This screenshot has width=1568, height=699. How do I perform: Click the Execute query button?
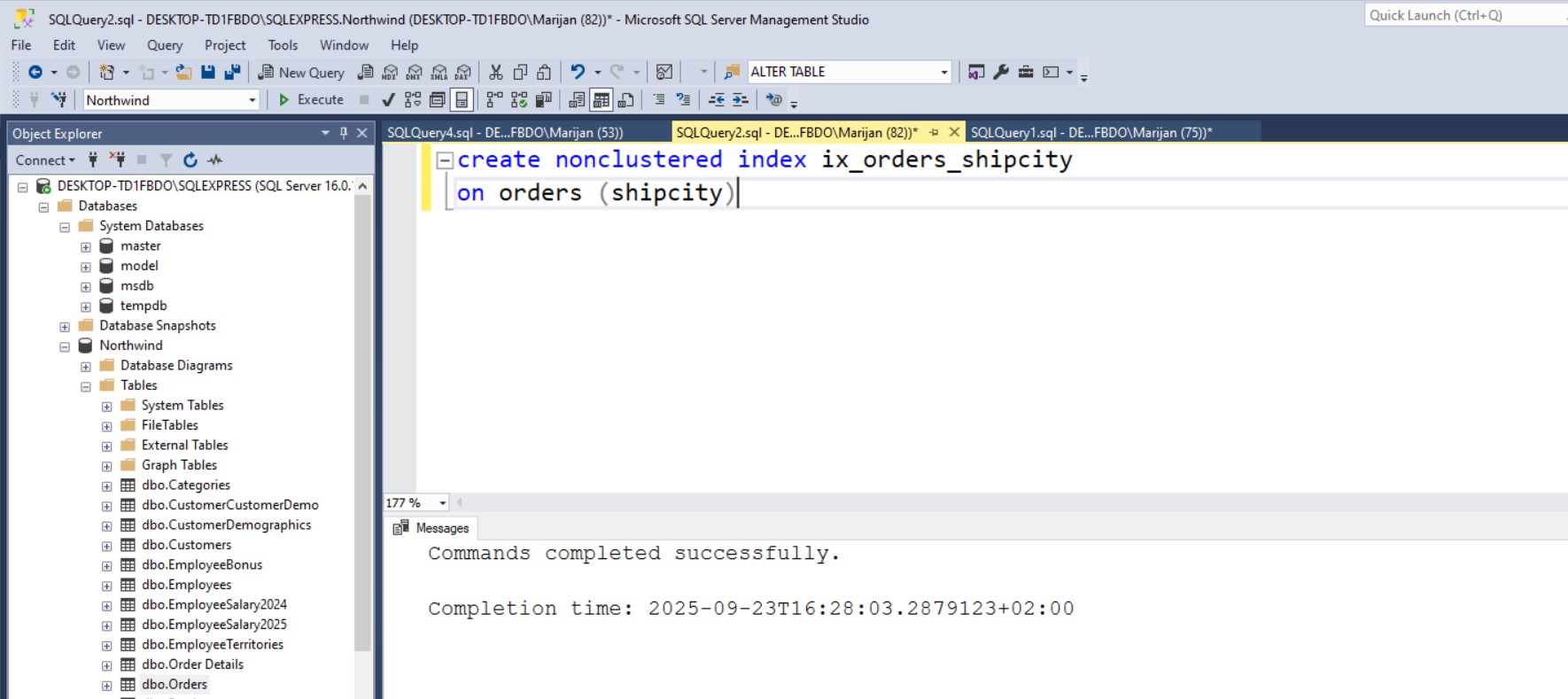(x=311, y=100)
